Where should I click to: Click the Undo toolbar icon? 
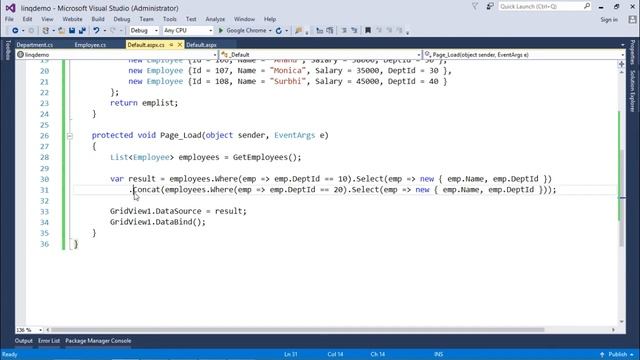(x=96, y=31)
